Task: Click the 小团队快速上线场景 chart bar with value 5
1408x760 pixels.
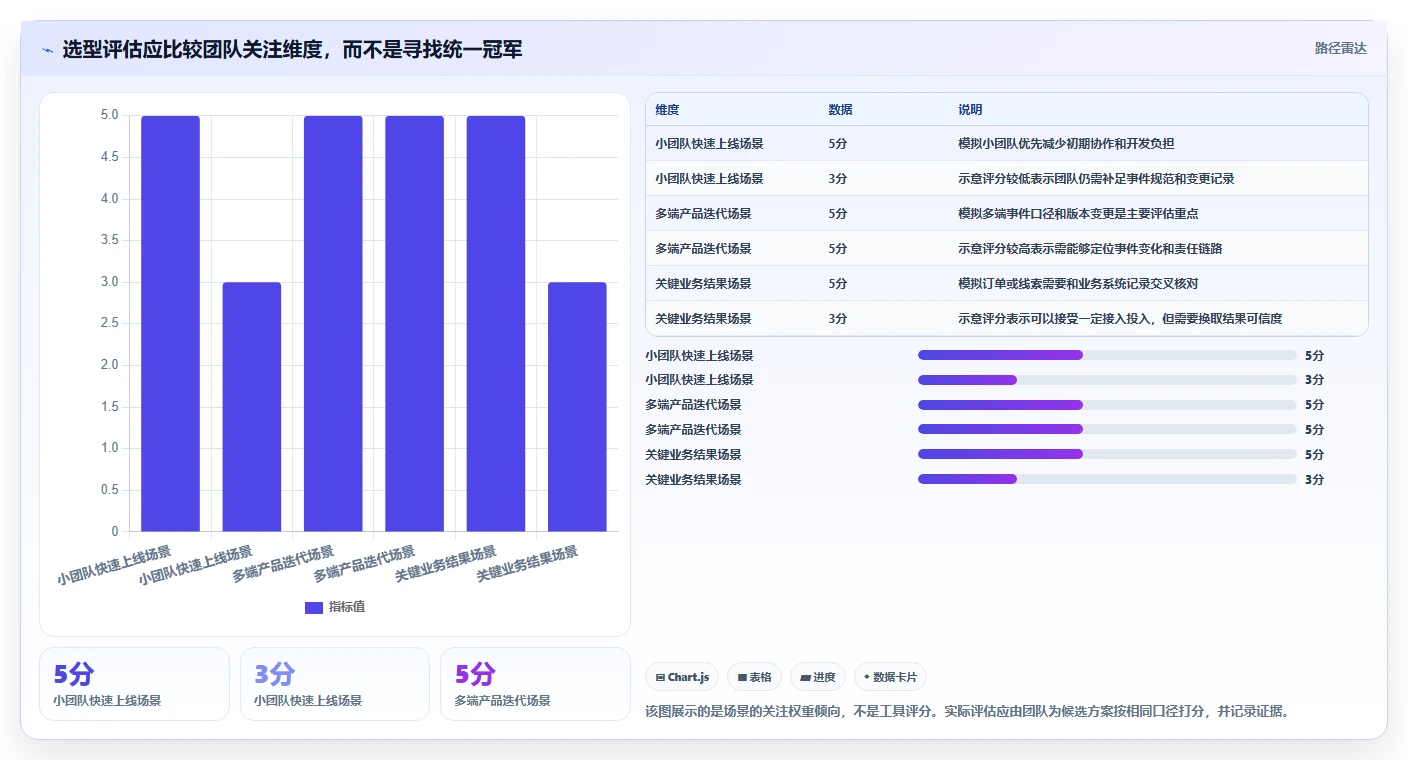Action: [x=170, y=323]
